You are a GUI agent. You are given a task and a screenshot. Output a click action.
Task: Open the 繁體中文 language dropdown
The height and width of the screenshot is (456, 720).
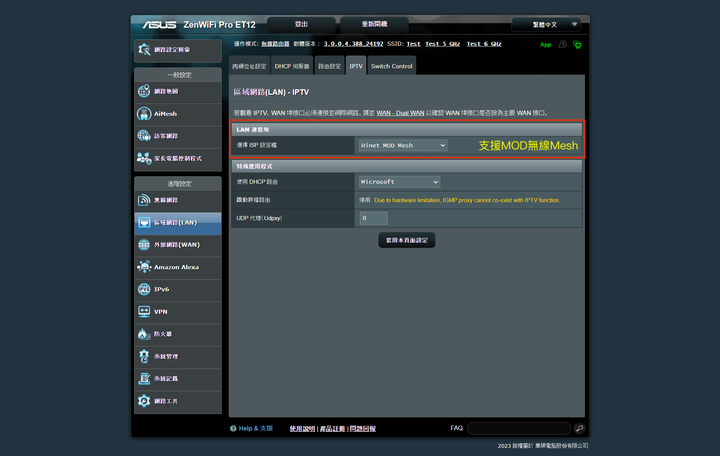click(x=546, y=24)
